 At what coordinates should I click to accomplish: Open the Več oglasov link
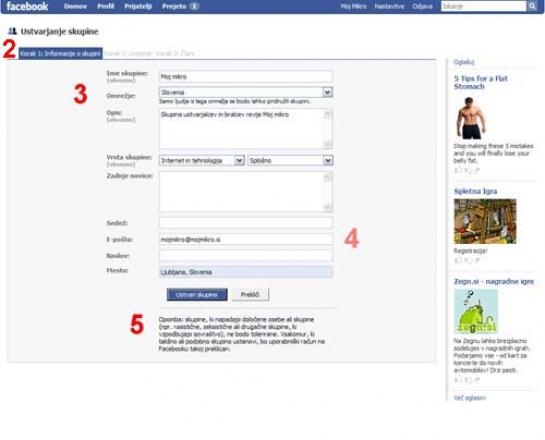470,398
